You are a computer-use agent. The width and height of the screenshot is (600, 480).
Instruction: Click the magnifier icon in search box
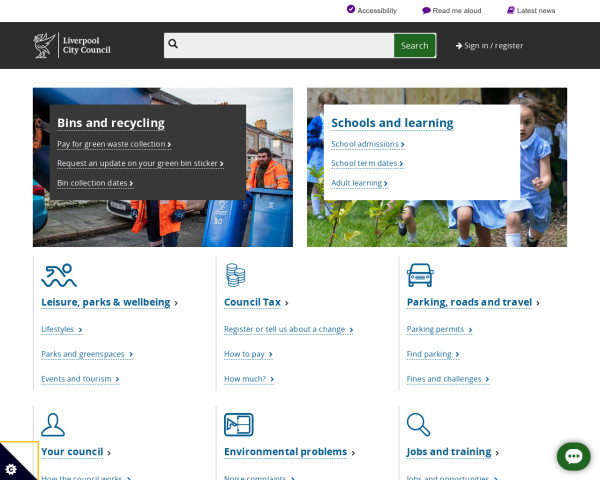coord(173,44)
